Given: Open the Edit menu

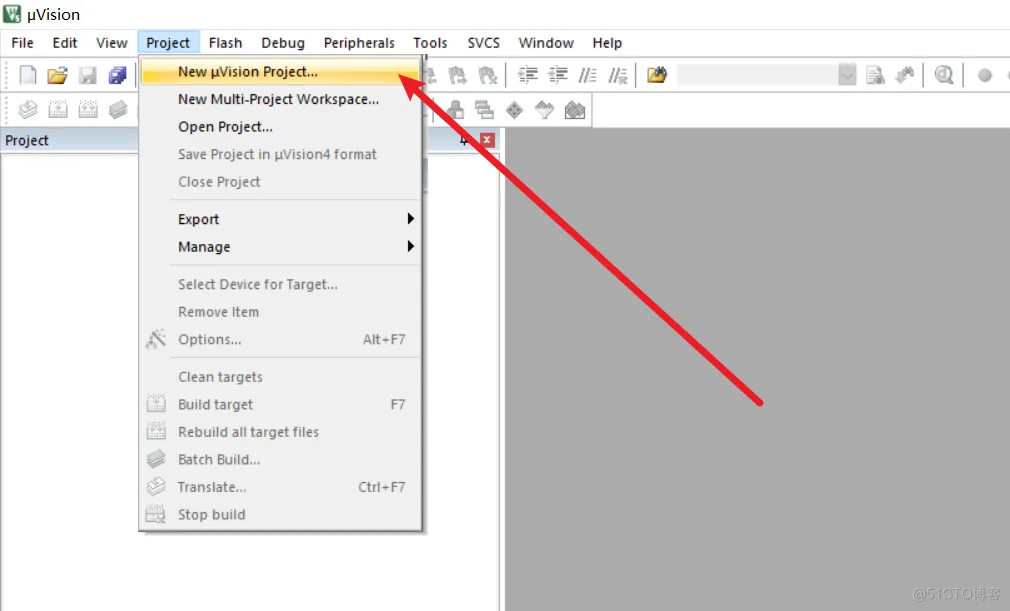Looking at the screenshot, I should [64, 42].
